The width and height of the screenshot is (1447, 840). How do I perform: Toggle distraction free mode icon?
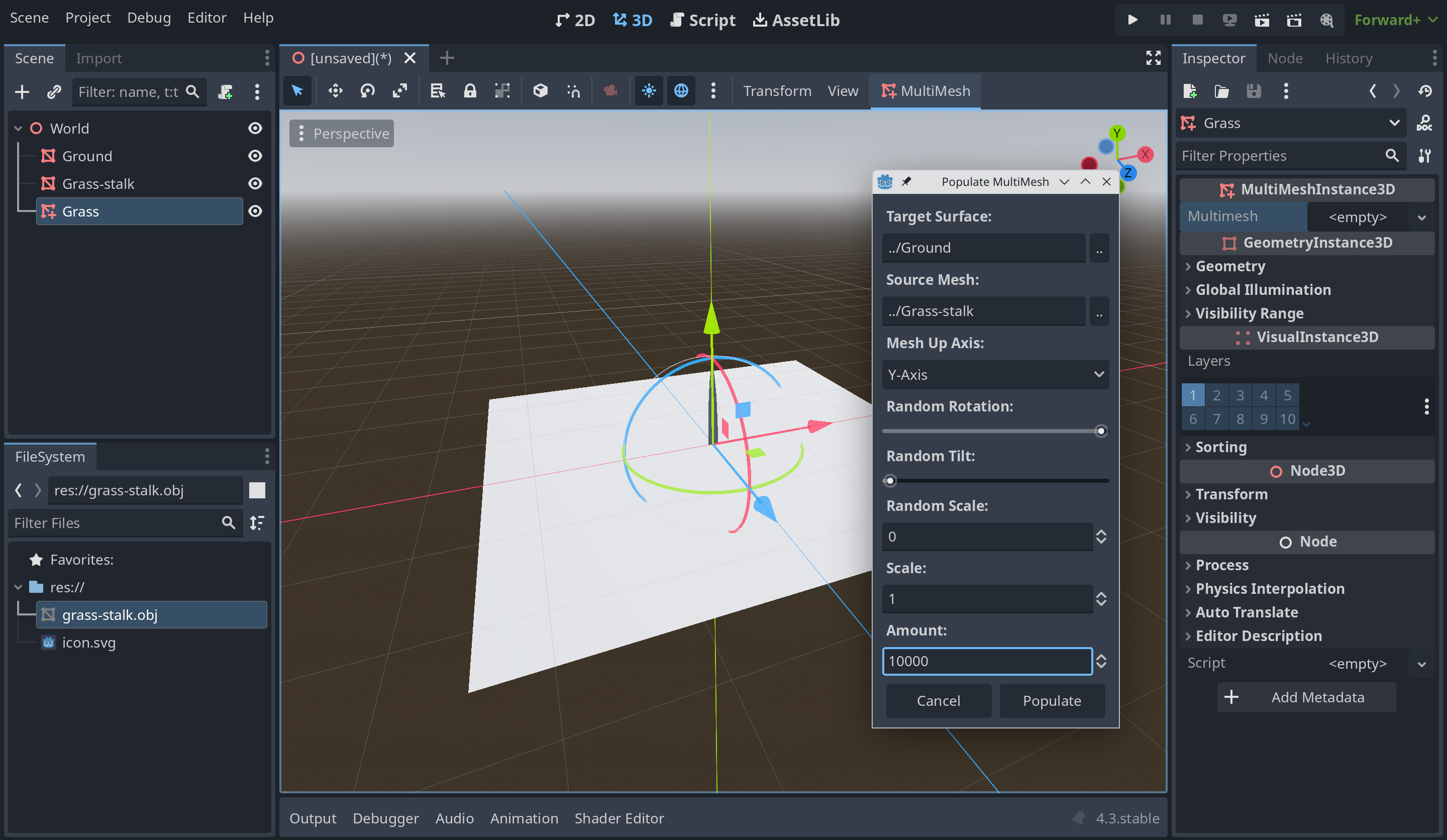pos(1153,58)
